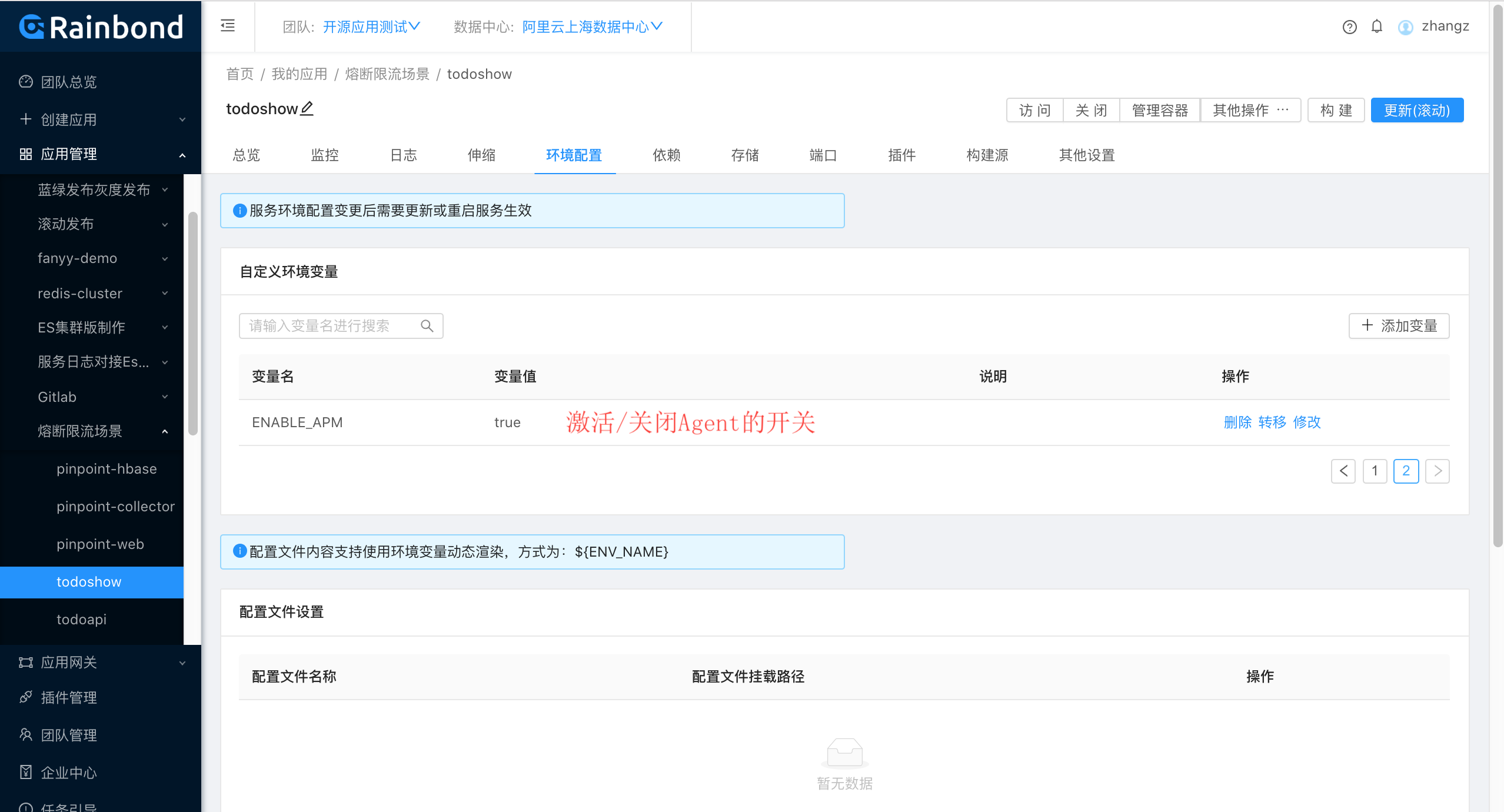
Task: Expand fanyy-demo group
Action: (x=165, y=258)
